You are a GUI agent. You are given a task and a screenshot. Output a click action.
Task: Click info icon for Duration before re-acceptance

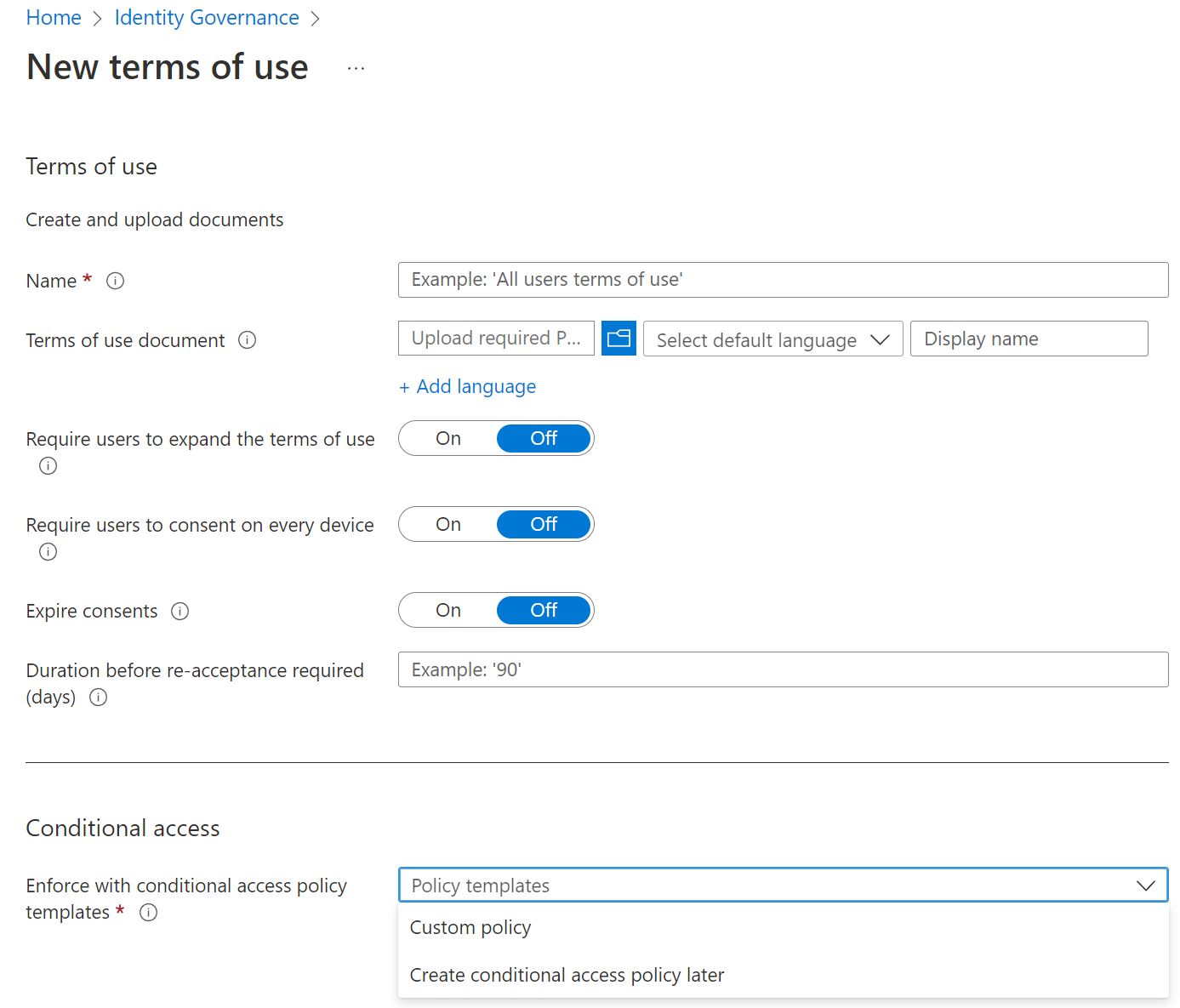tap(98, 698)
